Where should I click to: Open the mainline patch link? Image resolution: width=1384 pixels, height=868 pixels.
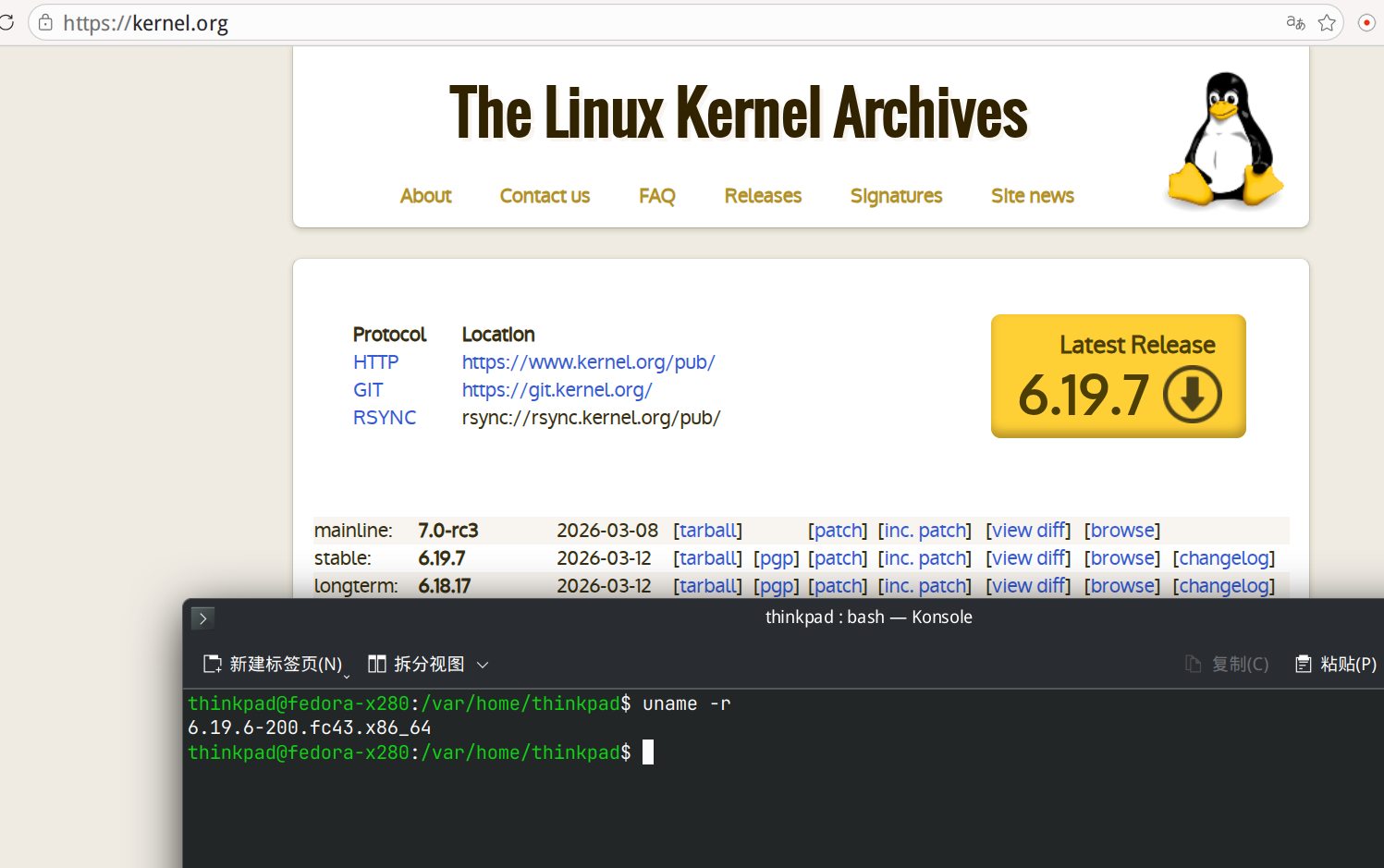(838, 531)
